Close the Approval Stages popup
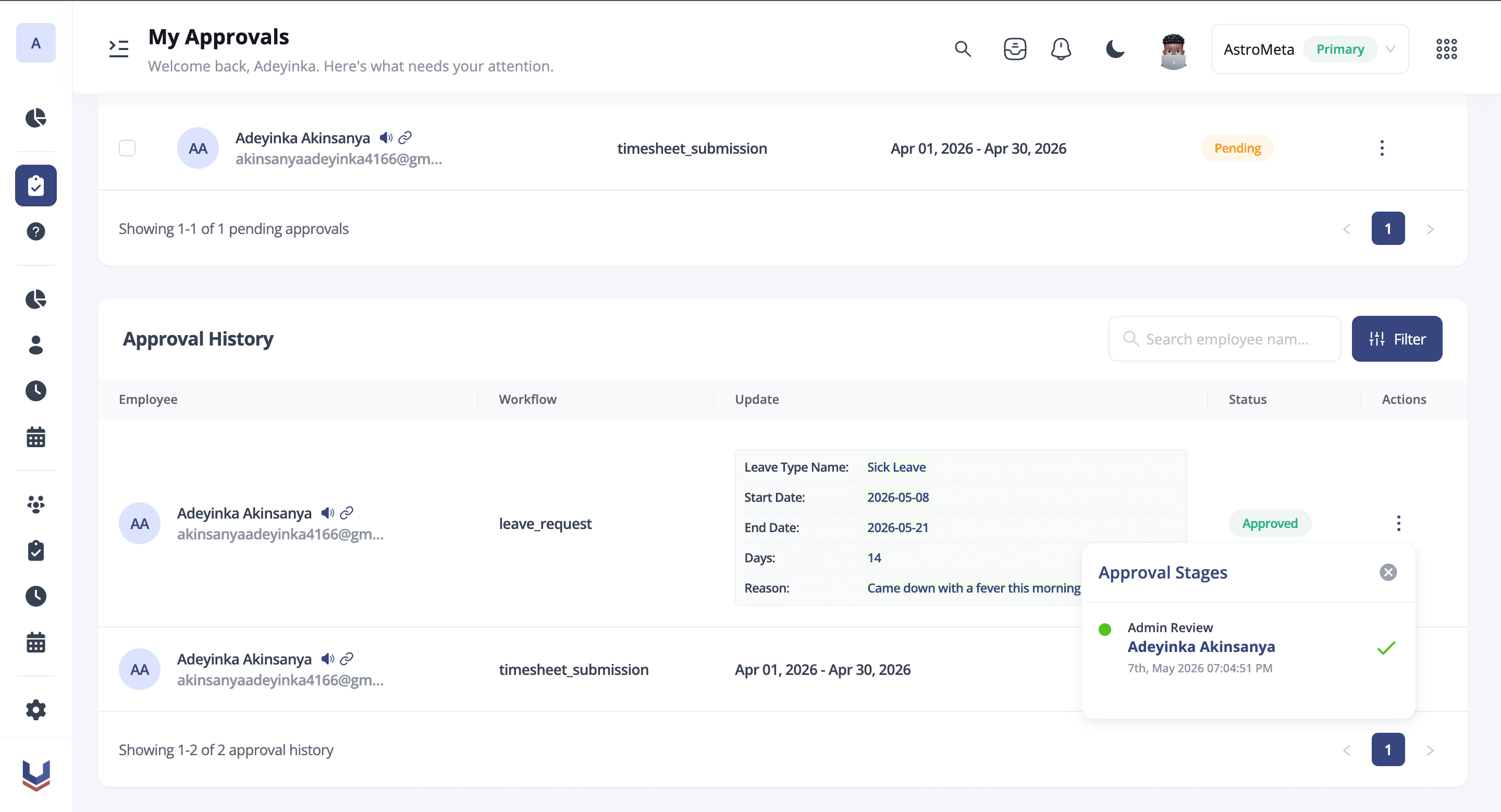Screen dimensions: 1501x812 tap(1388, 572)
